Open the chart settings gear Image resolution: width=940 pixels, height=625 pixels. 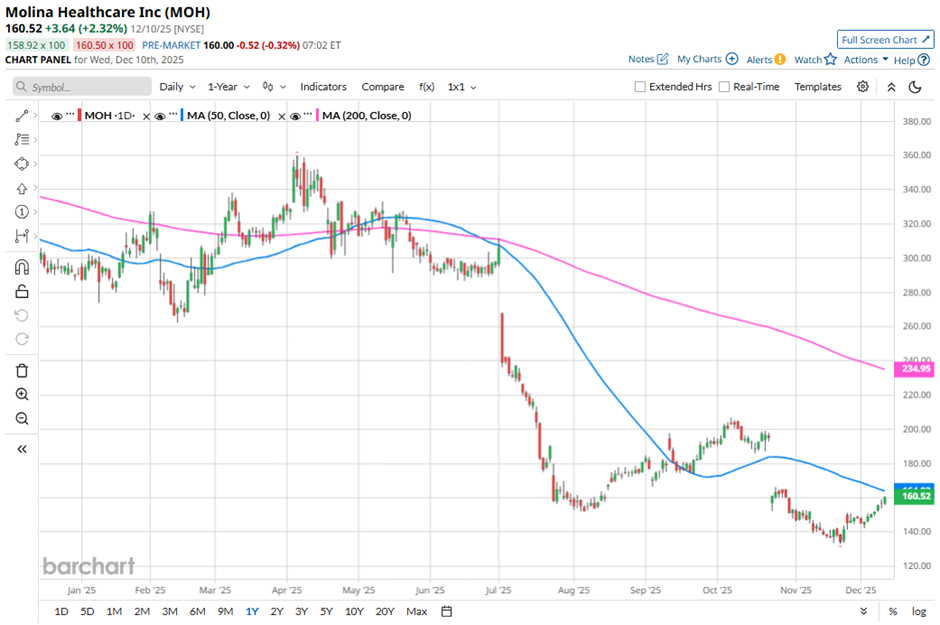(x=863, y=86)
